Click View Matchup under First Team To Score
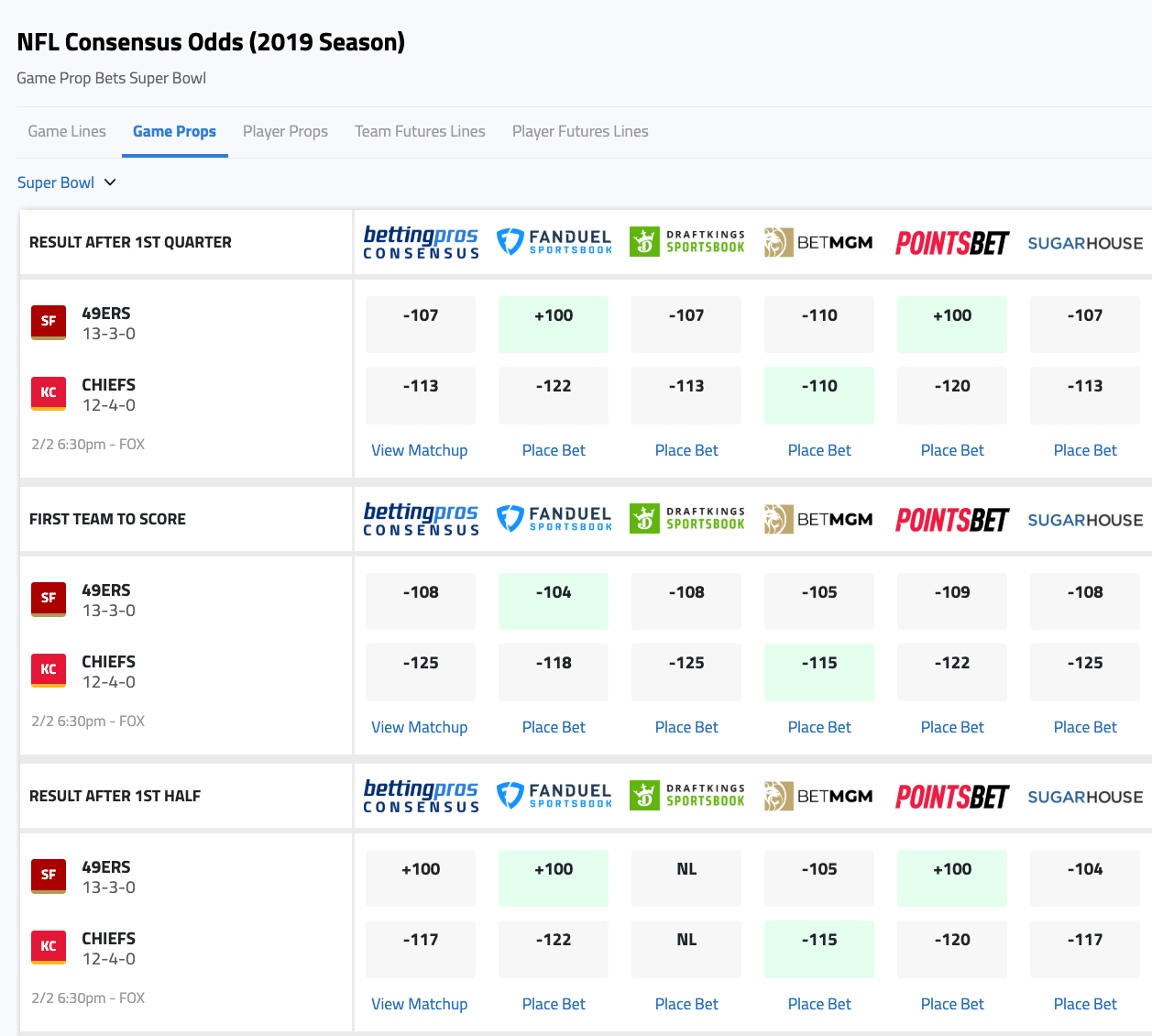Image resolution: width=1152 pixels, height=1036 pixels. 420,727
